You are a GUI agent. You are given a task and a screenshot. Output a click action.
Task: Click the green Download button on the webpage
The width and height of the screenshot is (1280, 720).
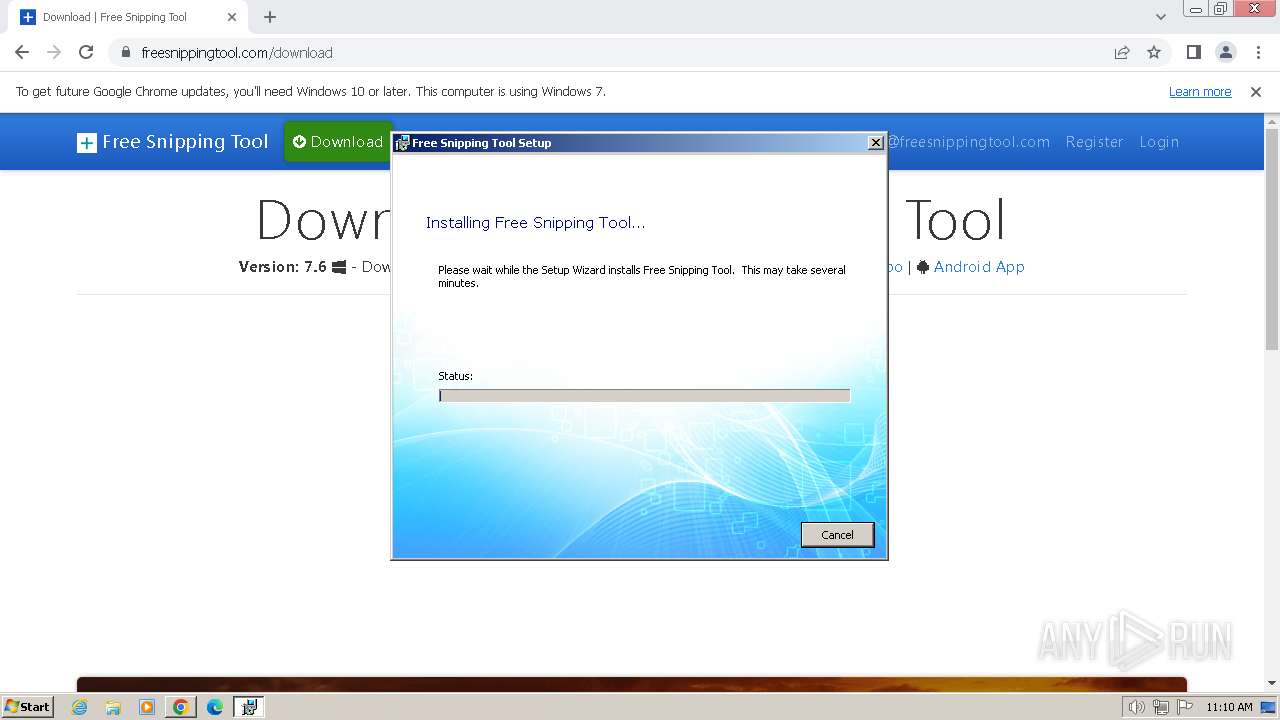coord(338,142)
